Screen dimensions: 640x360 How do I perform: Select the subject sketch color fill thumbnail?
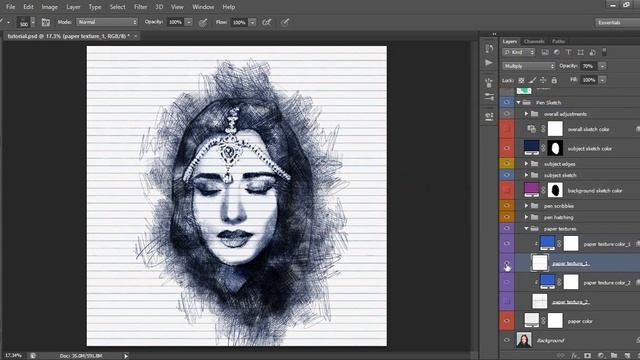pyautogui.click(x=531, y=148)
